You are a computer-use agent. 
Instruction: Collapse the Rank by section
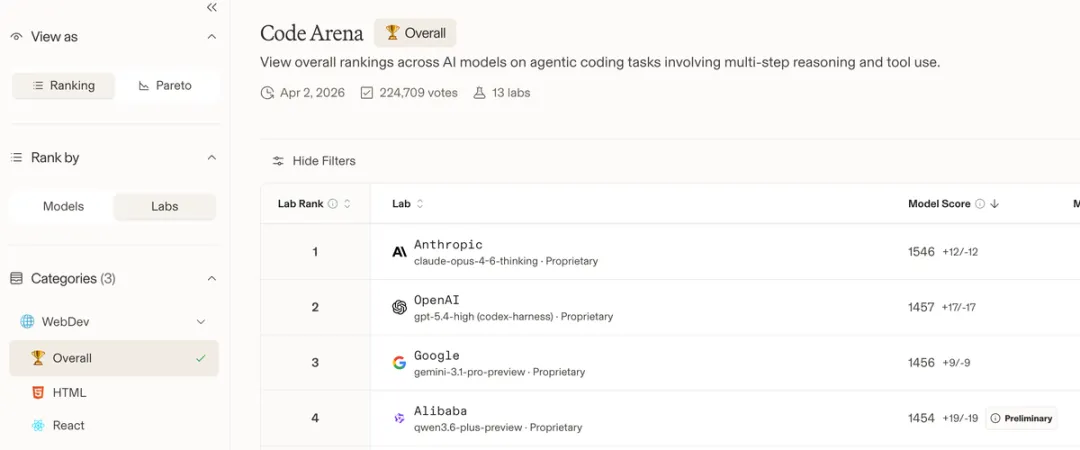[x=211, y=158]
